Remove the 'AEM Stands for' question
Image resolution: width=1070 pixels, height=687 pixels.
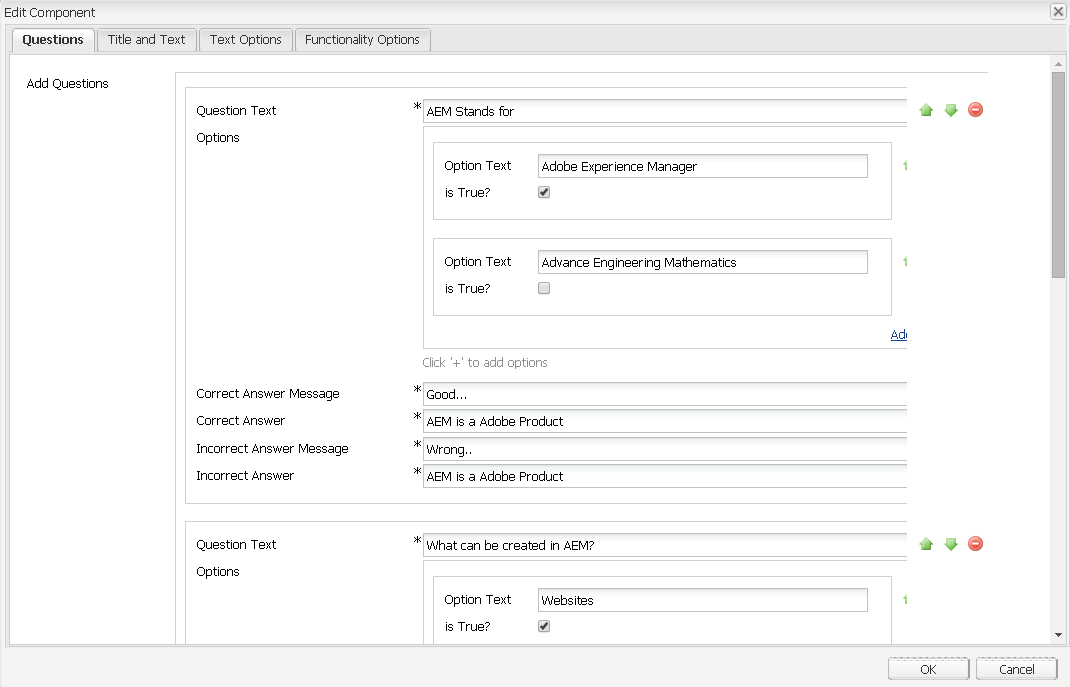[x=976, y=110]
